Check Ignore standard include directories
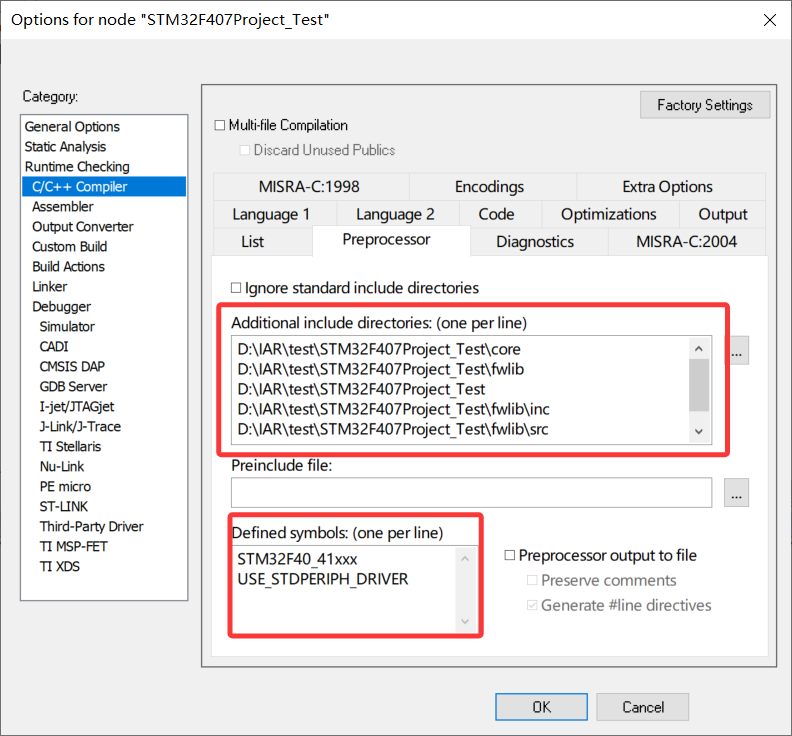Screen dimensions: 792x736 click(236, 288)
